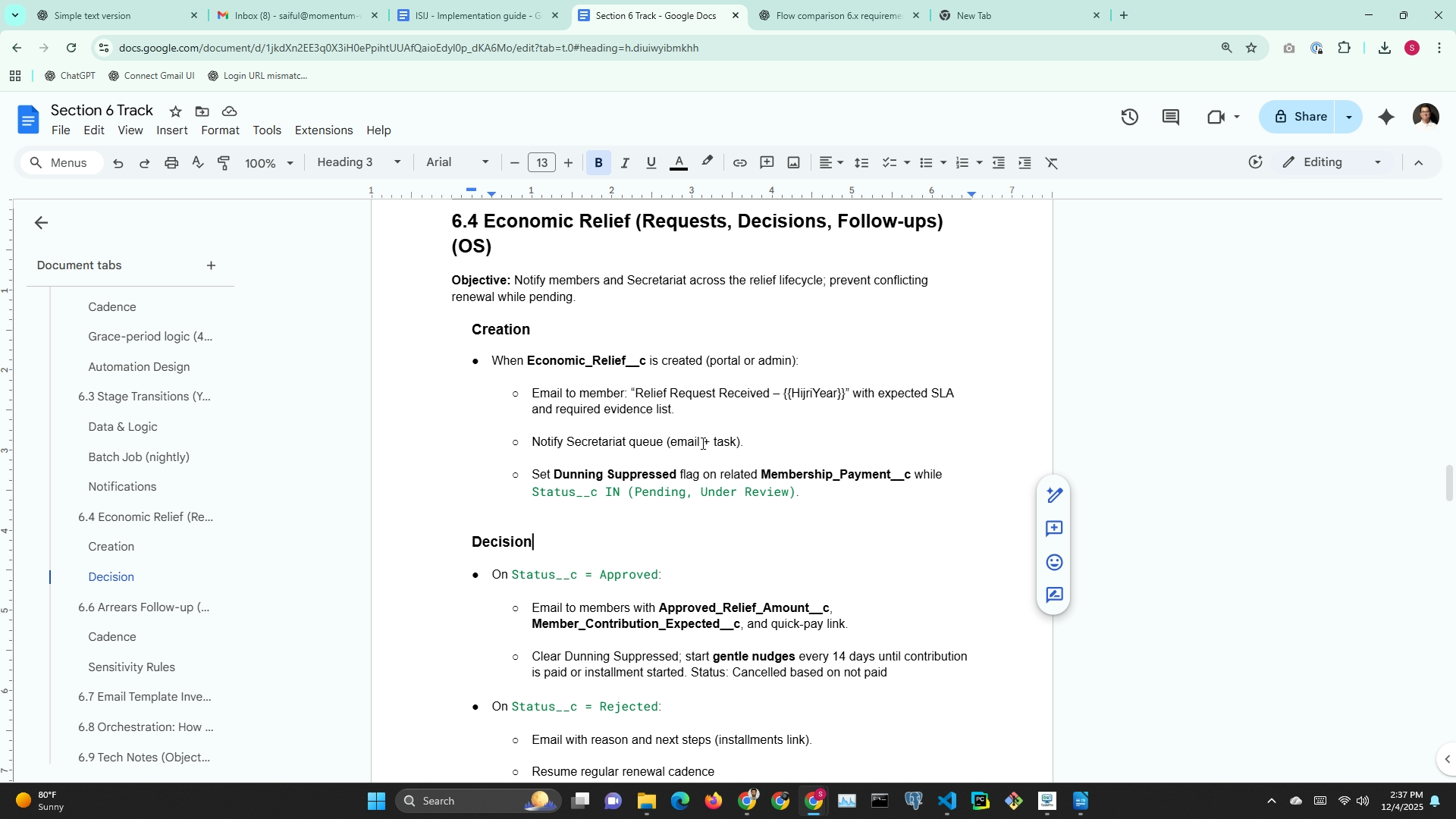This screenshot has height=819, width=1456.
Task: Open the Insert menu
Action: pyautogui.click(x=171, y=130)
